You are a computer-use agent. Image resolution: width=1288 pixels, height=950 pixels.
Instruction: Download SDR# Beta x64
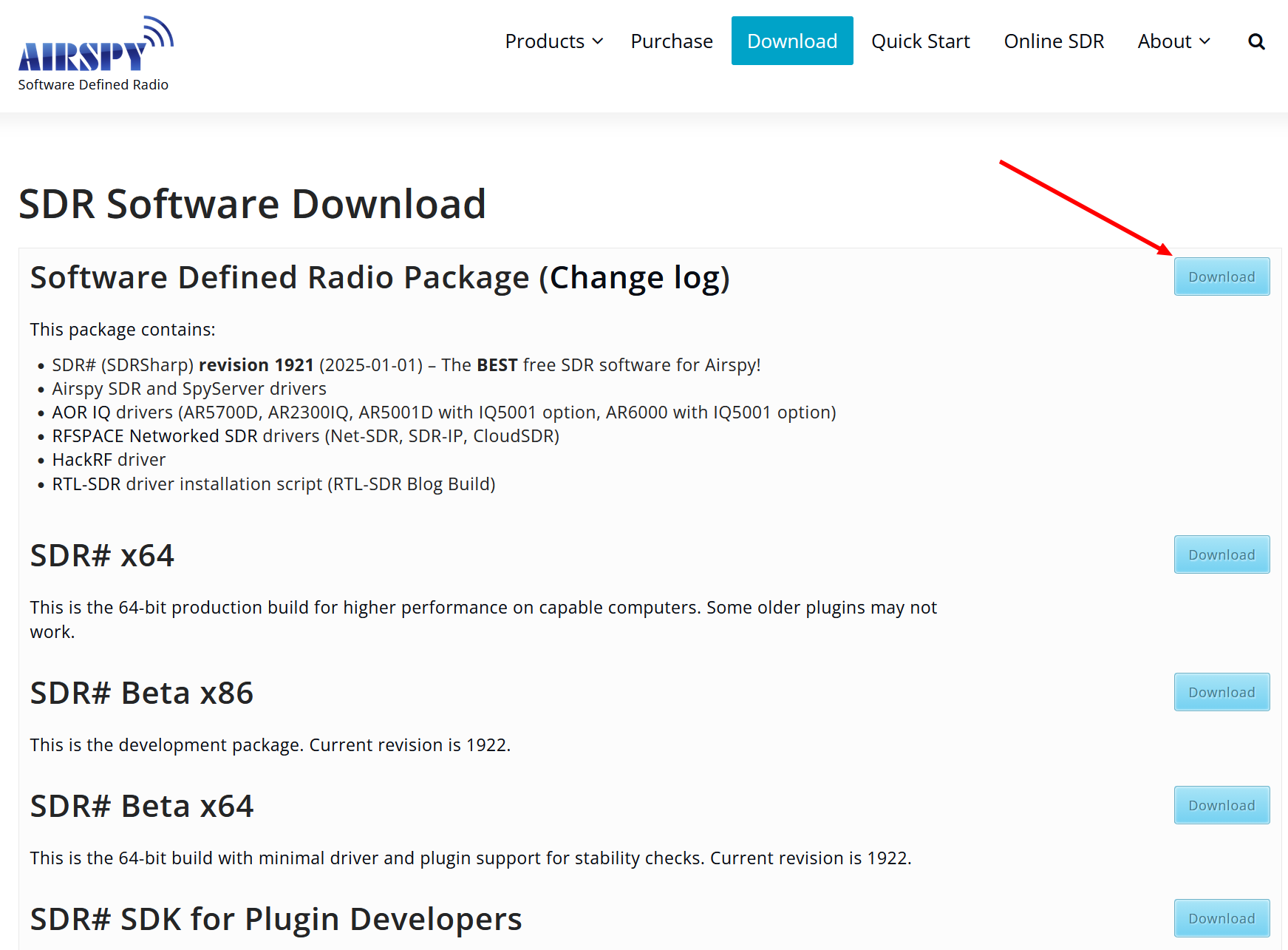[1221, 805]
